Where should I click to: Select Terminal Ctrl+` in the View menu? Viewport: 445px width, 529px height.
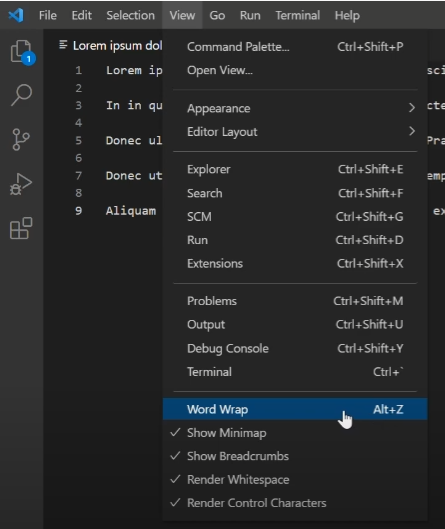(295, 372)
